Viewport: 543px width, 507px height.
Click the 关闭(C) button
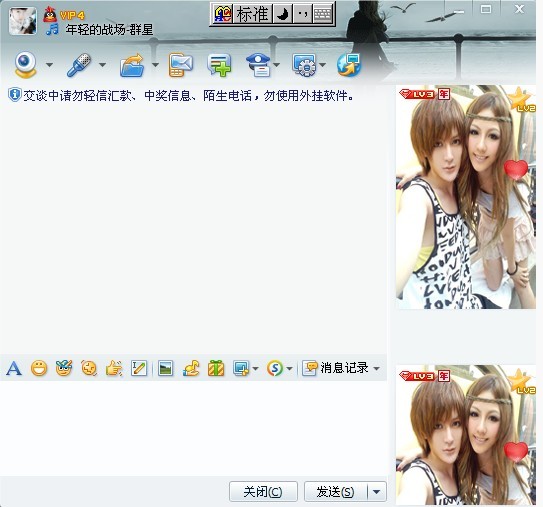[263, 491]
